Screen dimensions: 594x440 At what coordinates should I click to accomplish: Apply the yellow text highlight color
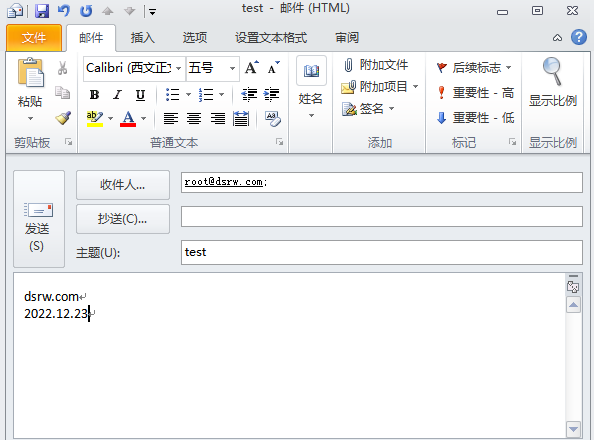pyautogui.click(x=95, y=119)
